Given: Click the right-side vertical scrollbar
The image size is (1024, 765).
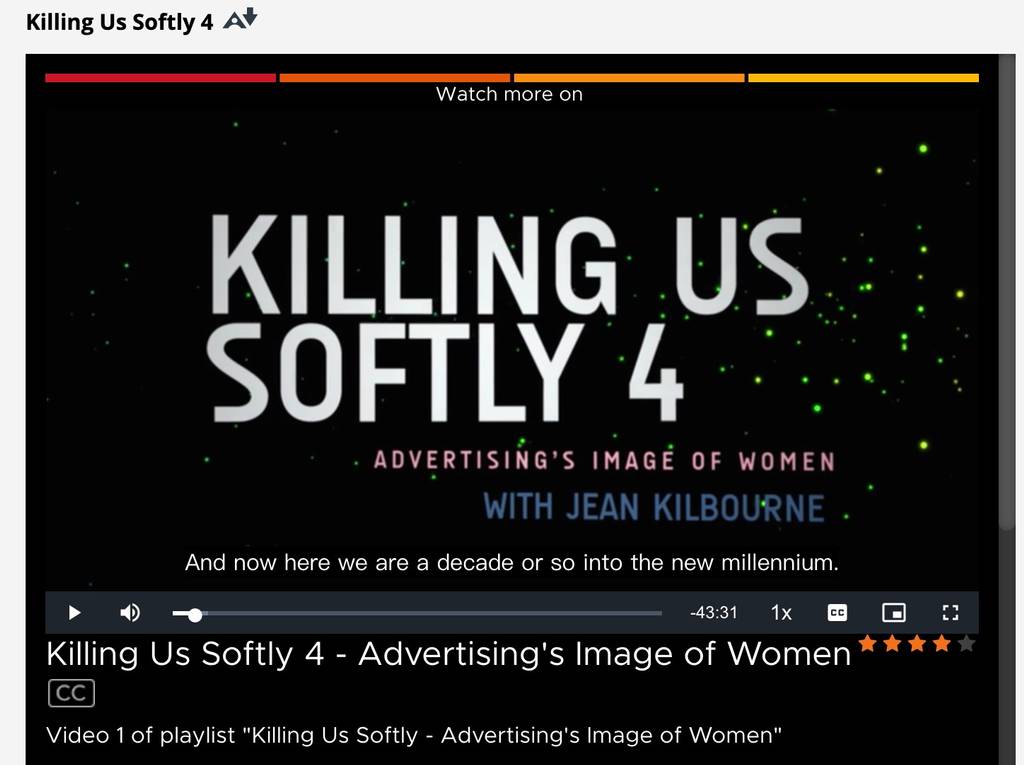Looking at the screenshot, I should pos(1006,291).
